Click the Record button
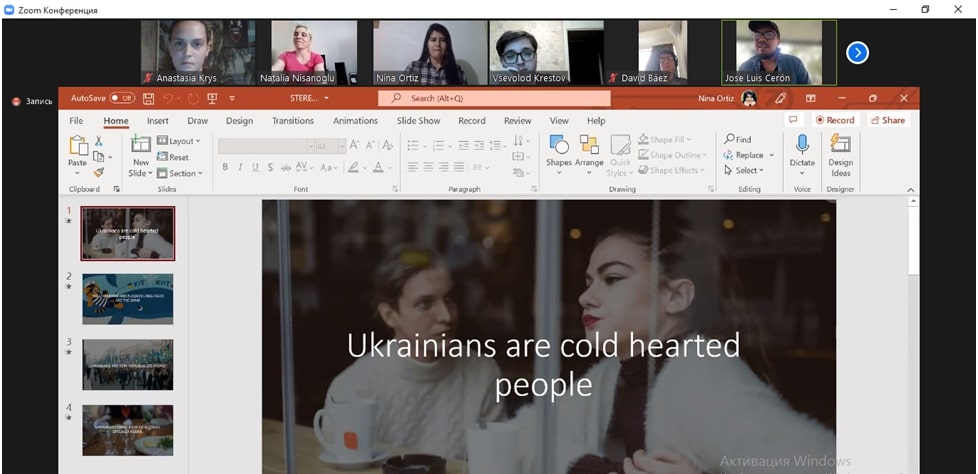 tap(835, 120)
